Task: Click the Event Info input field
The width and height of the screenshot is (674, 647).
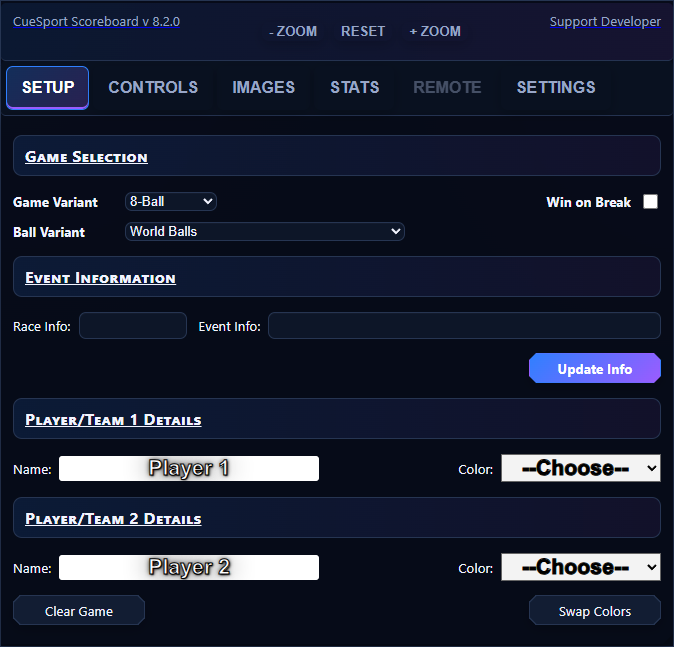Action: [x=464, y=326]
